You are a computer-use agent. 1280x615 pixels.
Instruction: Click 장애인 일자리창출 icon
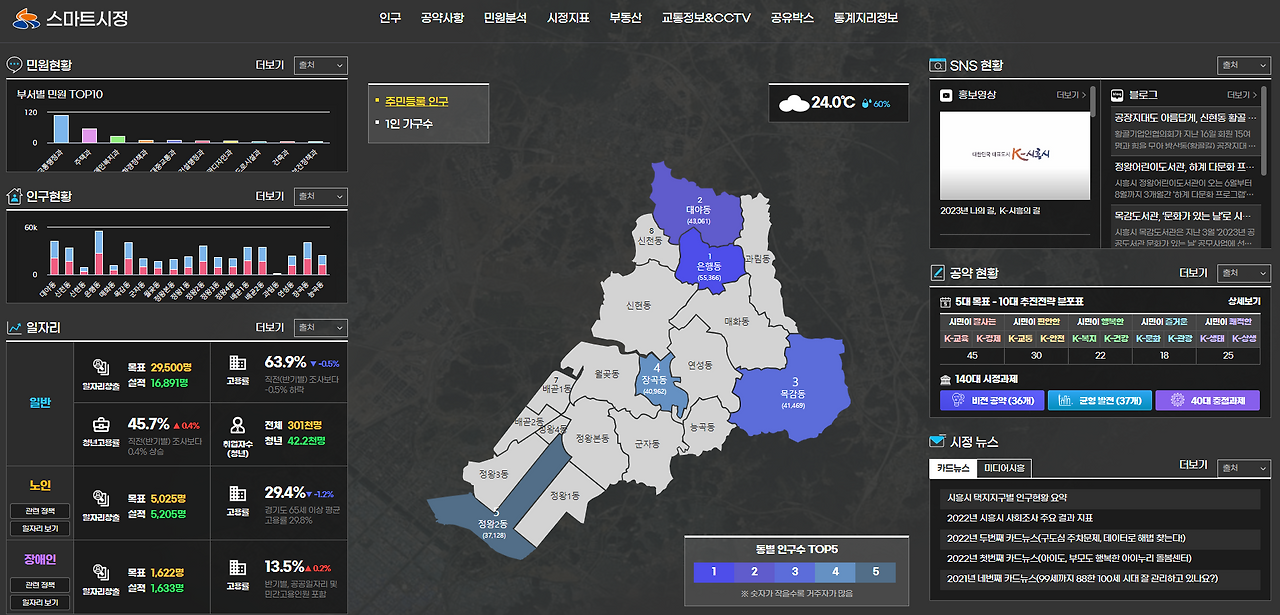pyautogui.click(x=100, y=571)
